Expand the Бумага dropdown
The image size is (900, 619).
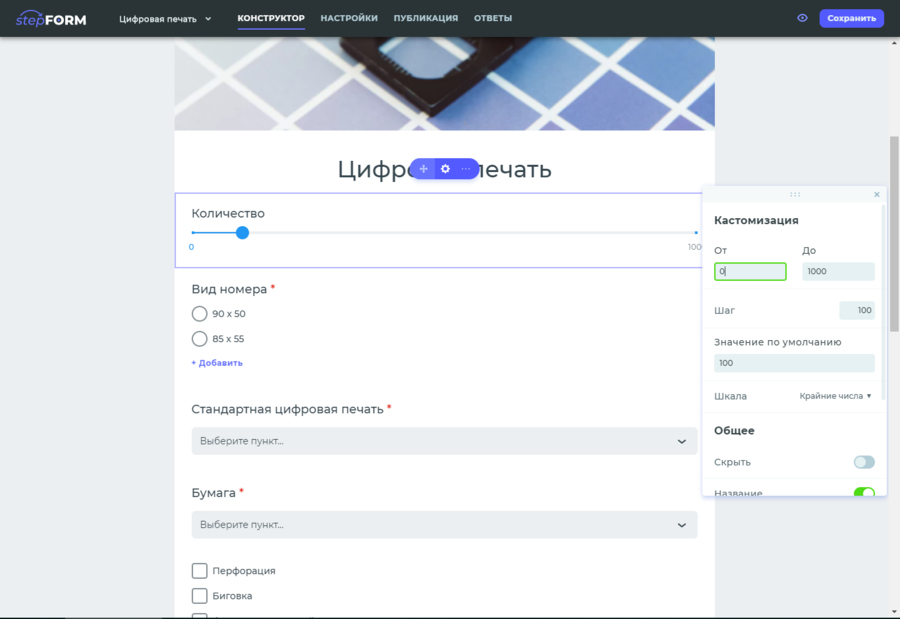[x=444, y=525]
